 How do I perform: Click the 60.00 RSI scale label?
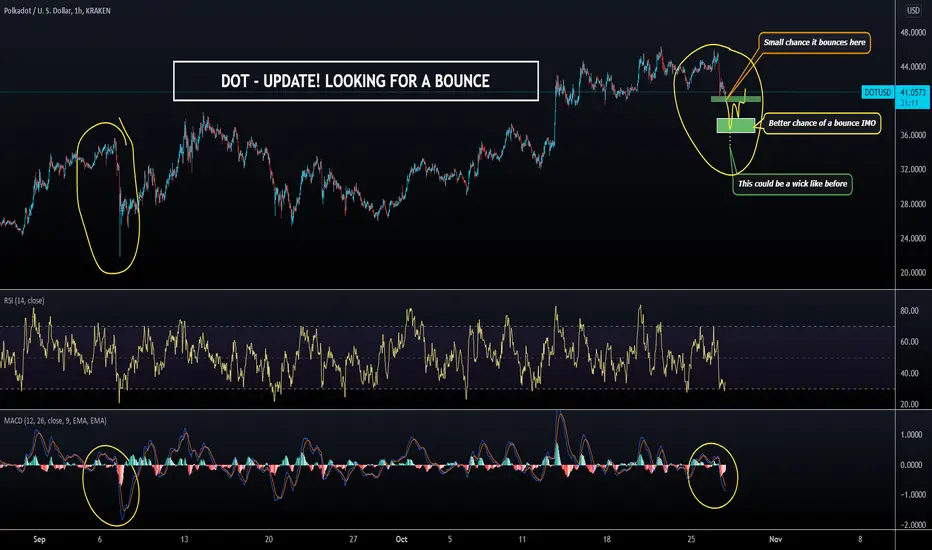(x=909, y=342)
